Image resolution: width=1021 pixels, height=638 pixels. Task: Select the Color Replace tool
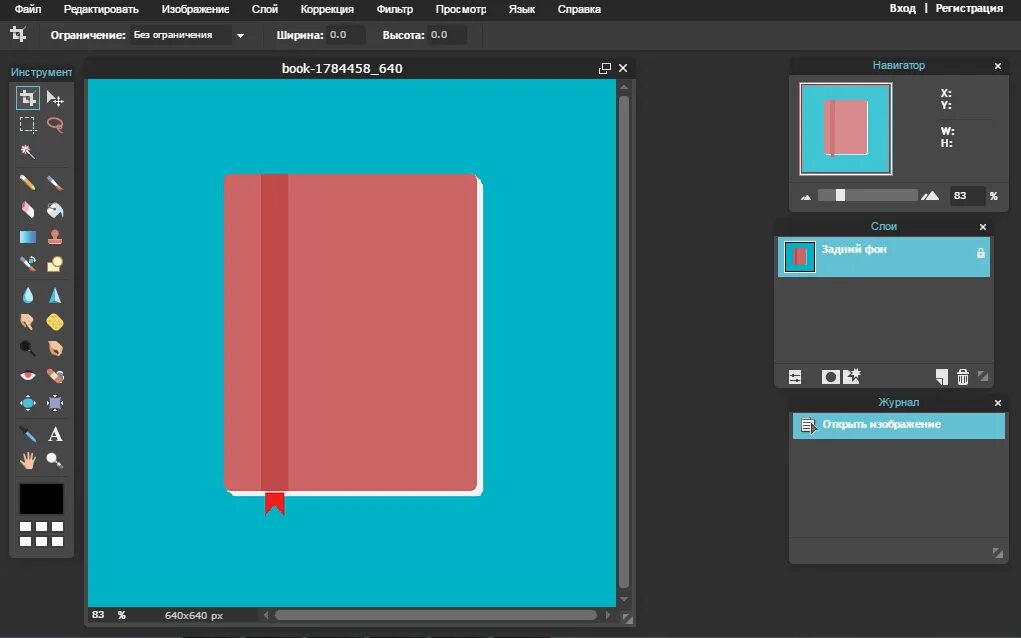[27, 264]
